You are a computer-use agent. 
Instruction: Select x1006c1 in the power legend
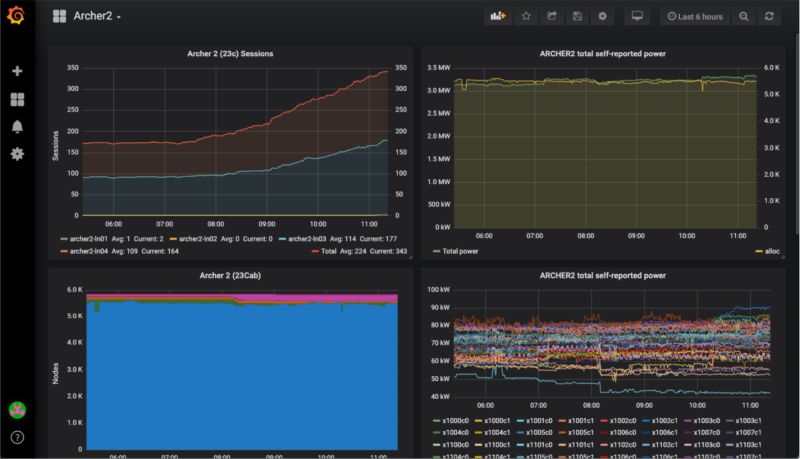pos(664,432)
